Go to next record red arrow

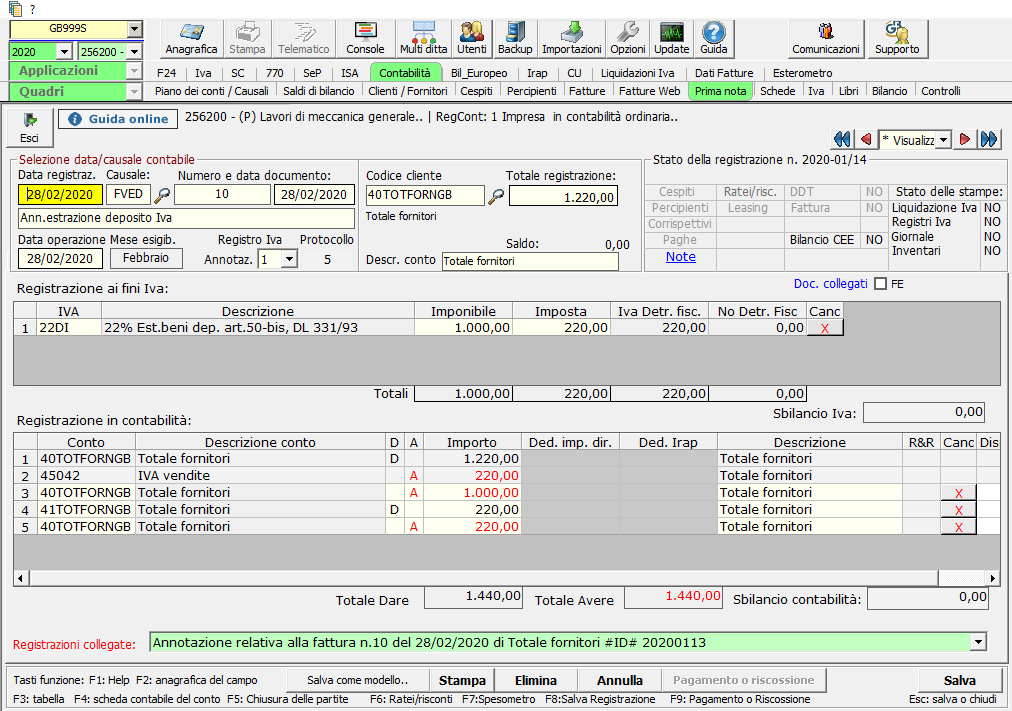pos(965,139)
